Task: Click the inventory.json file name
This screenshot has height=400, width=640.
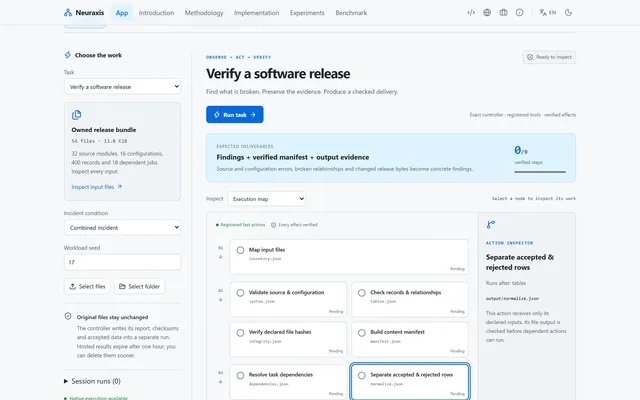Action: click(265, 259)
